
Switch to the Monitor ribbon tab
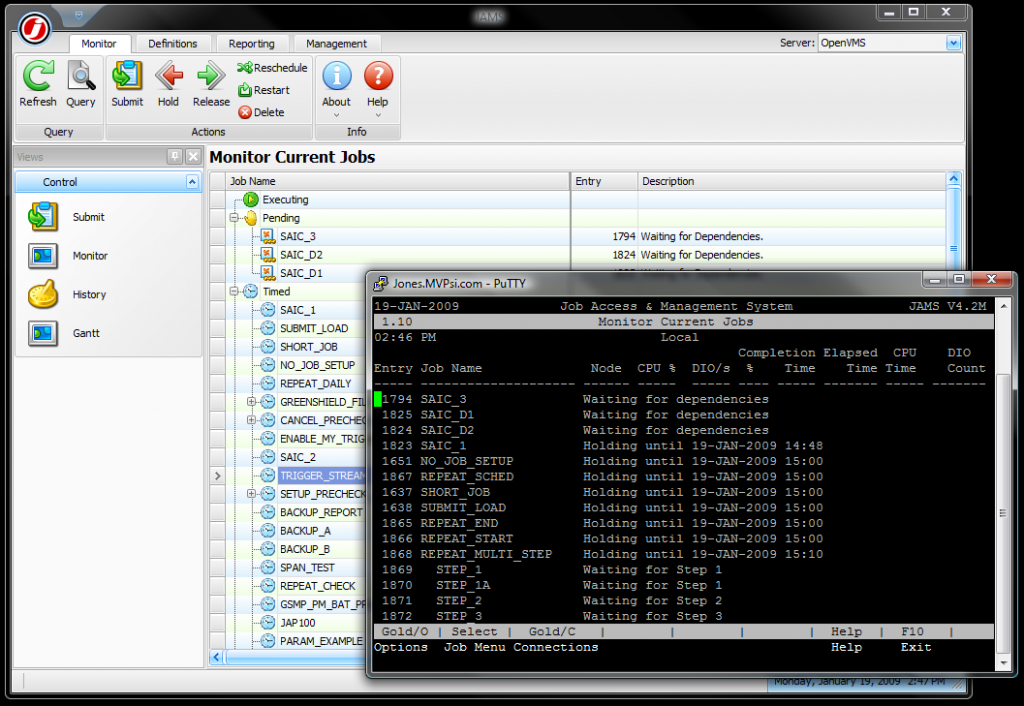coord(99,44)
